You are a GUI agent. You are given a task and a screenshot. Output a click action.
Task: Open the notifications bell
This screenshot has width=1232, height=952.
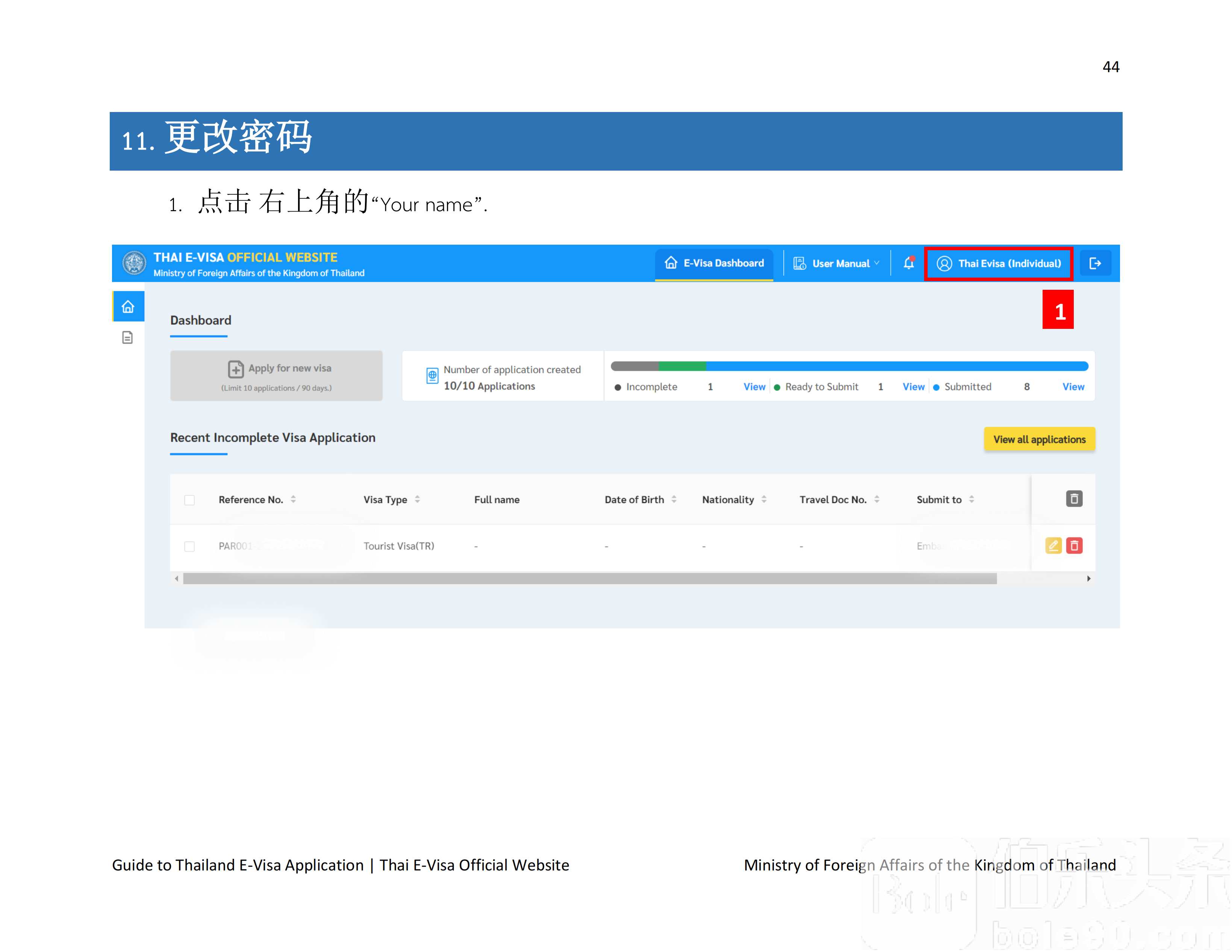pos(909,263)
